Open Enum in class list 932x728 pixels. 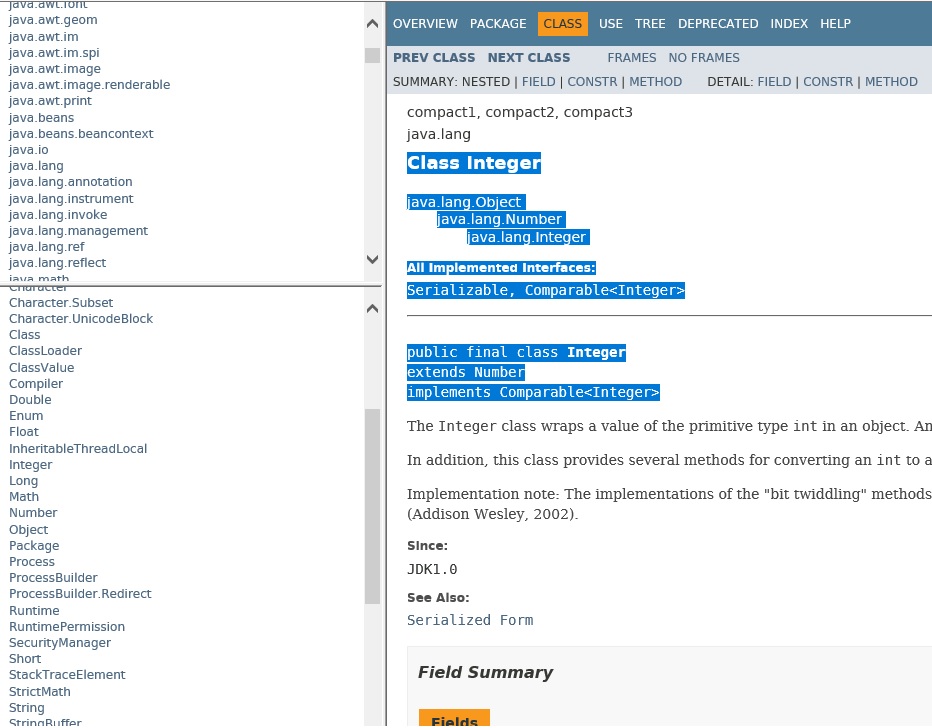tap(26, 415)
